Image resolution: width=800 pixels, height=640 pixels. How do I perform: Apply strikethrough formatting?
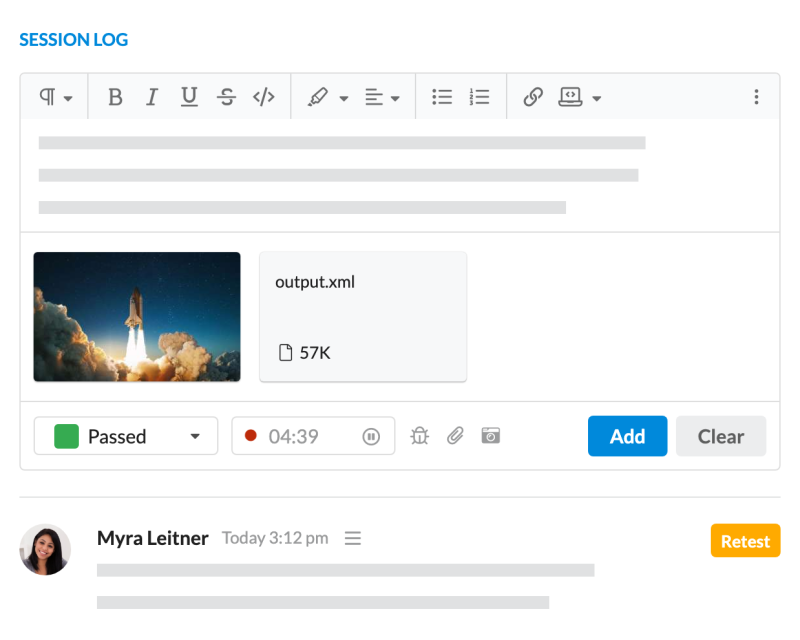click(x=227, y=96)
